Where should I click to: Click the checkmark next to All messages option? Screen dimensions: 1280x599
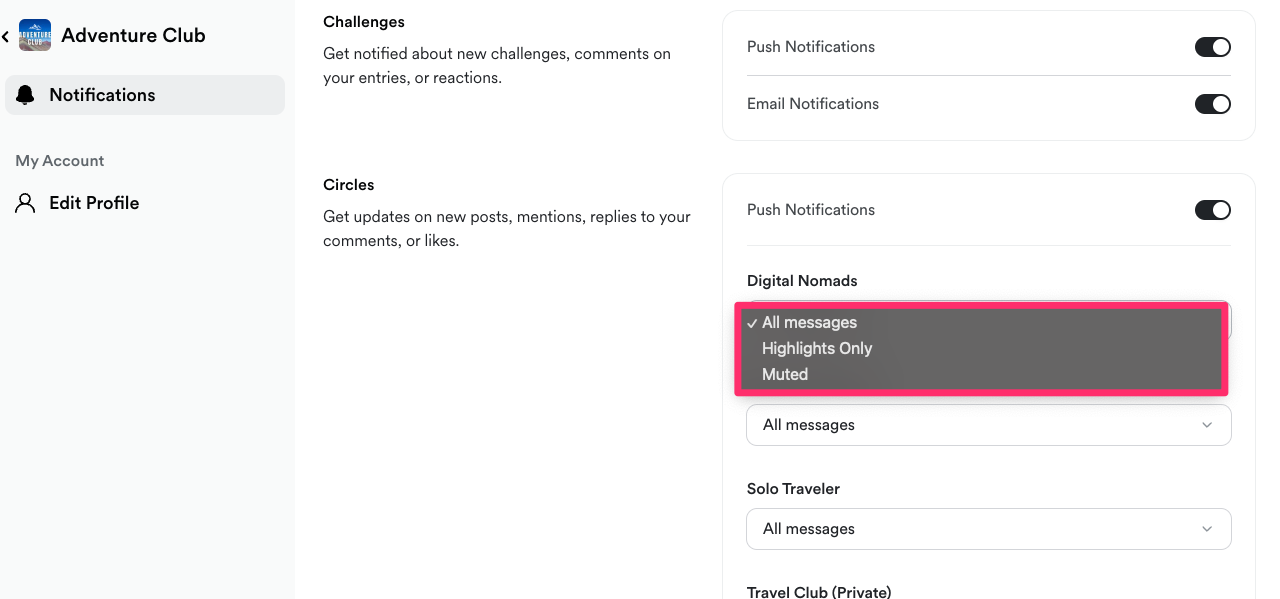(x=751, y=323)
